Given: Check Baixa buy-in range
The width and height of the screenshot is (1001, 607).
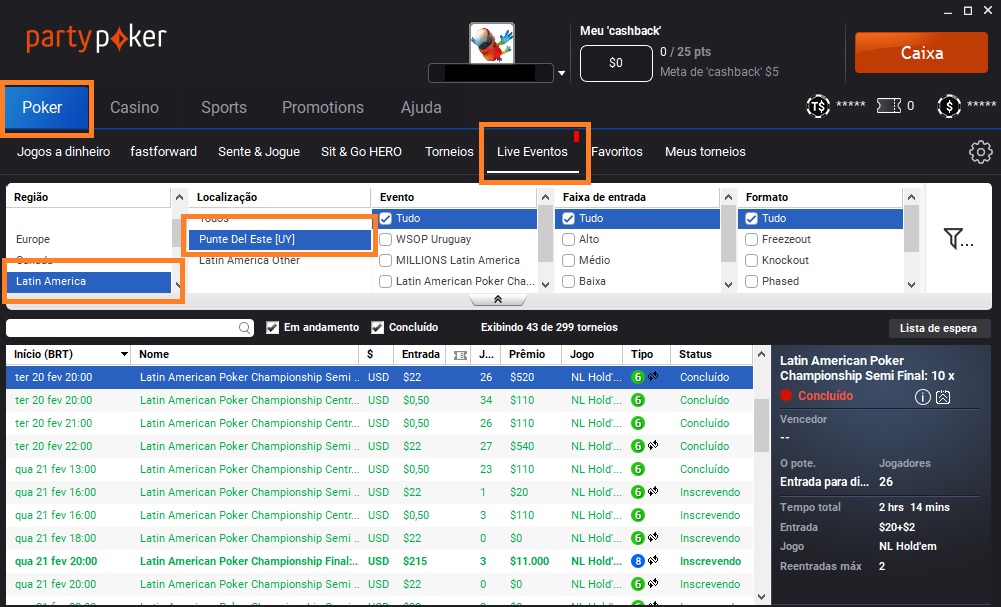Looking at the screenshot, I should click(x=568, y=281).
